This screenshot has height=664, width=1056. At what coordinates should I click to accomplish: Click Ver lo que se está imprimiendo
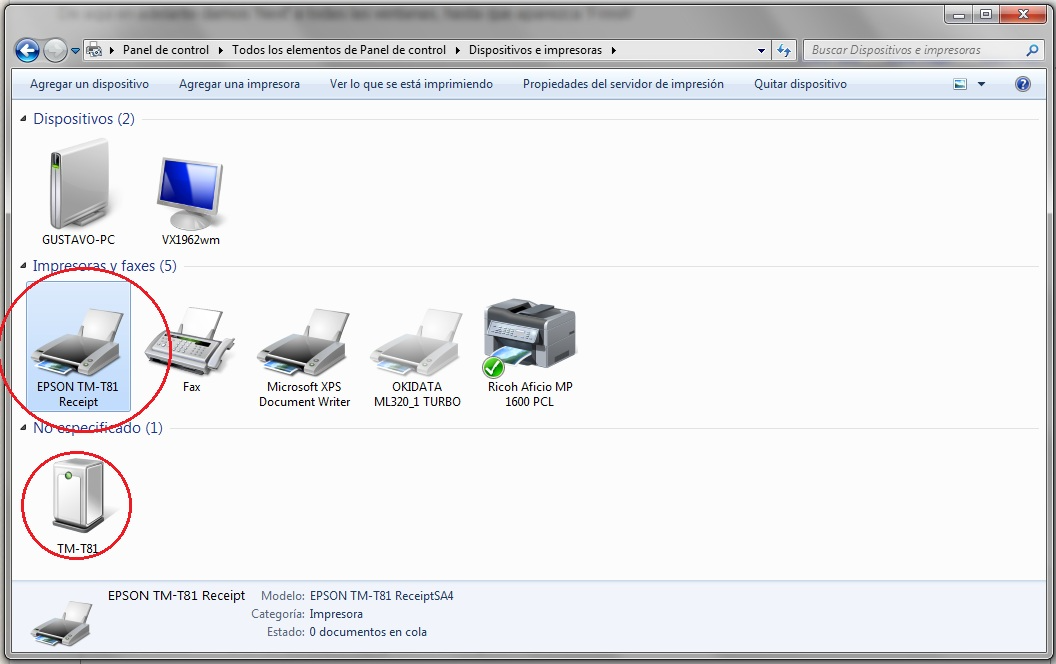pyautogui.click(x=411, y=84)
